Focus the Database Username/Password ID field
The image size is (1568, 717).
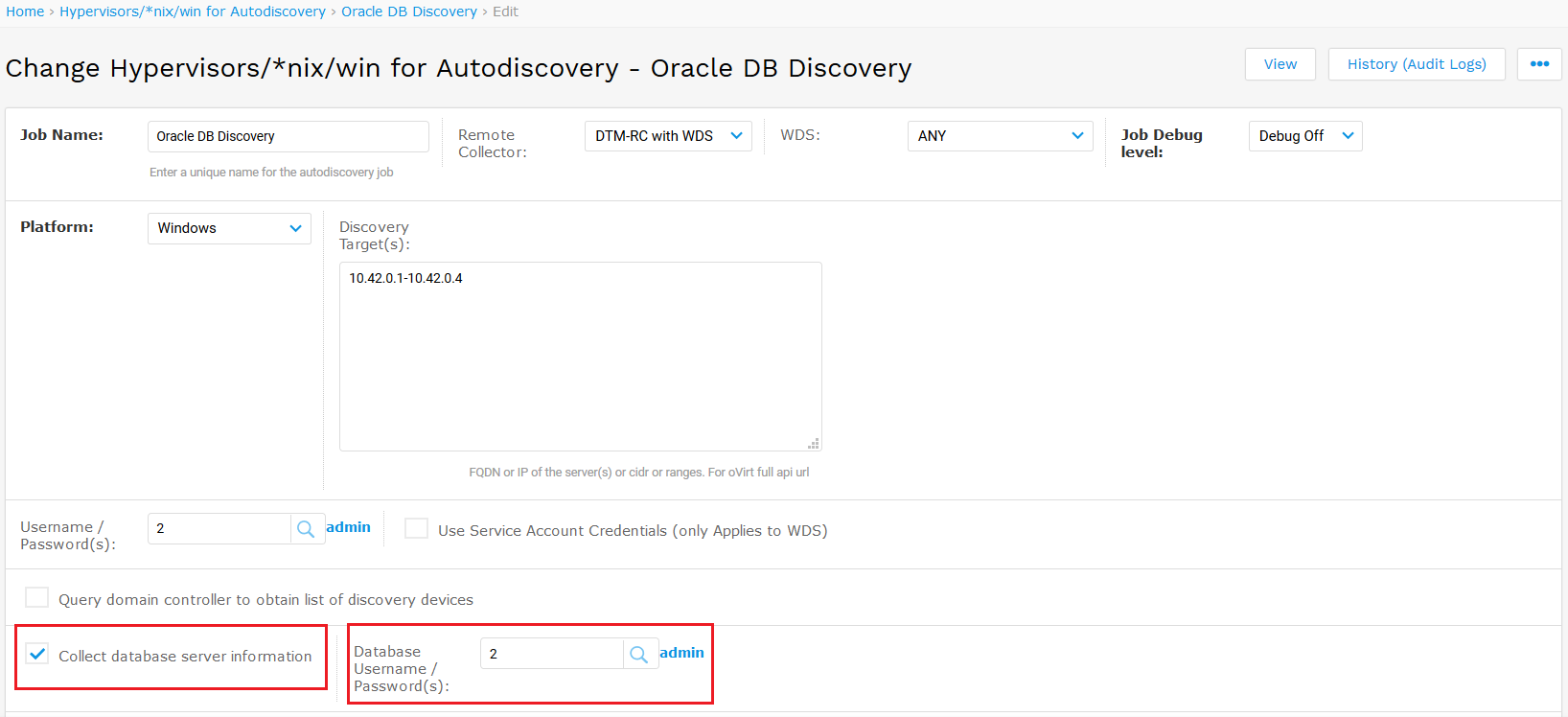tap(552, 655)
